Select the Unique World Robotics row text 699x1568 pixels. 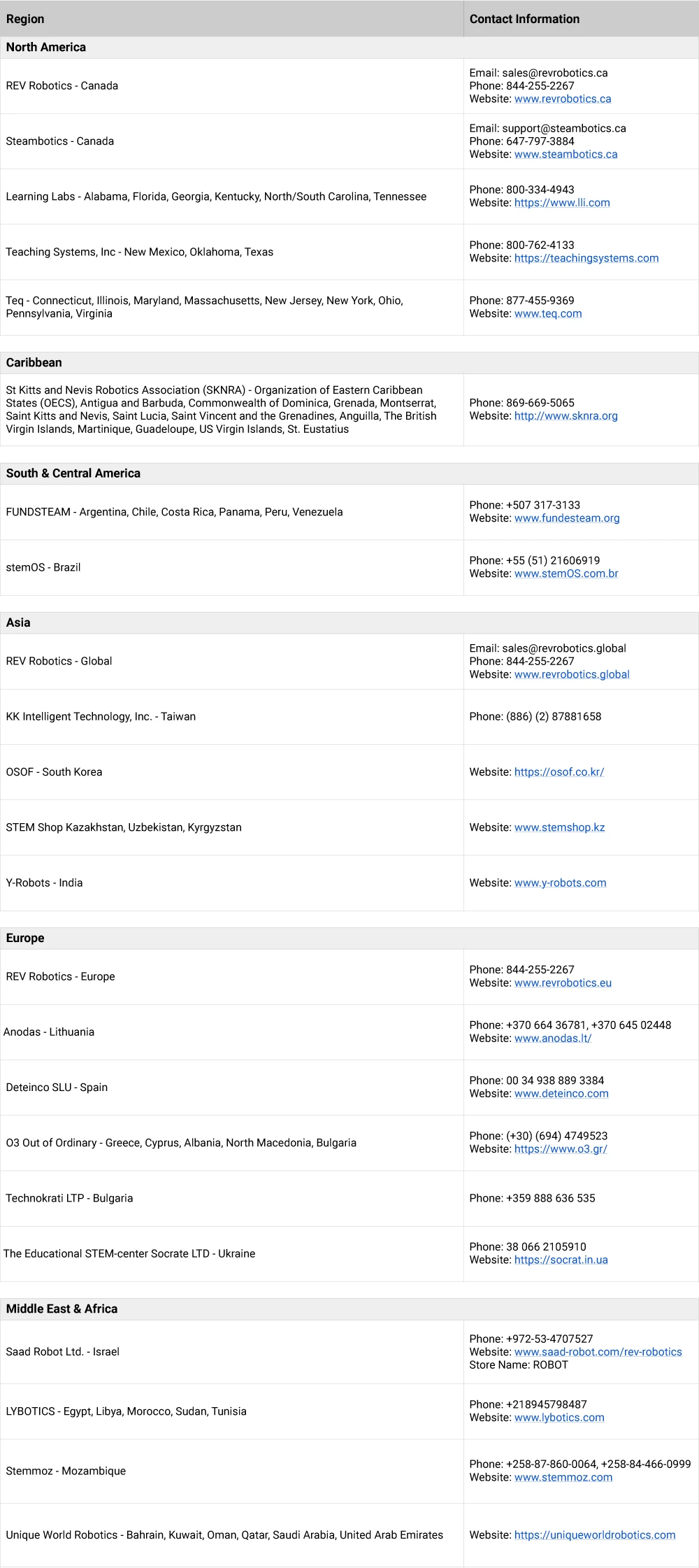coord(224,1535)
